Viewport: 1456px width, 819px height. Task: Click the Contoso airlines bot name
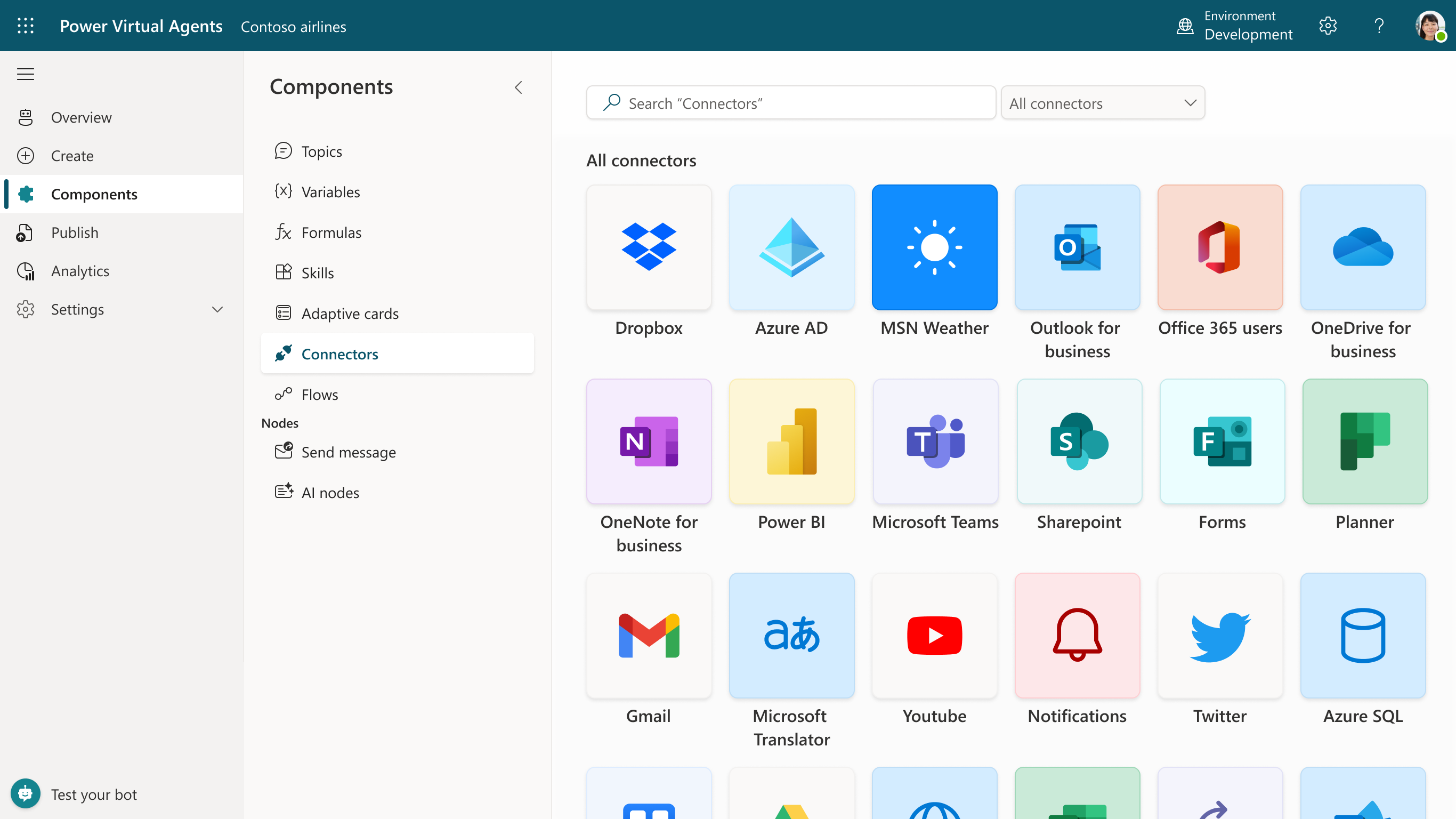click(293, 27)
